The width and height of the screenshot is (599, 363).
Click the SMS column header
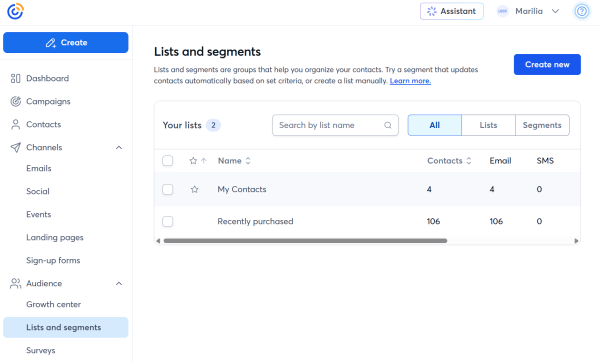[545, 160]
